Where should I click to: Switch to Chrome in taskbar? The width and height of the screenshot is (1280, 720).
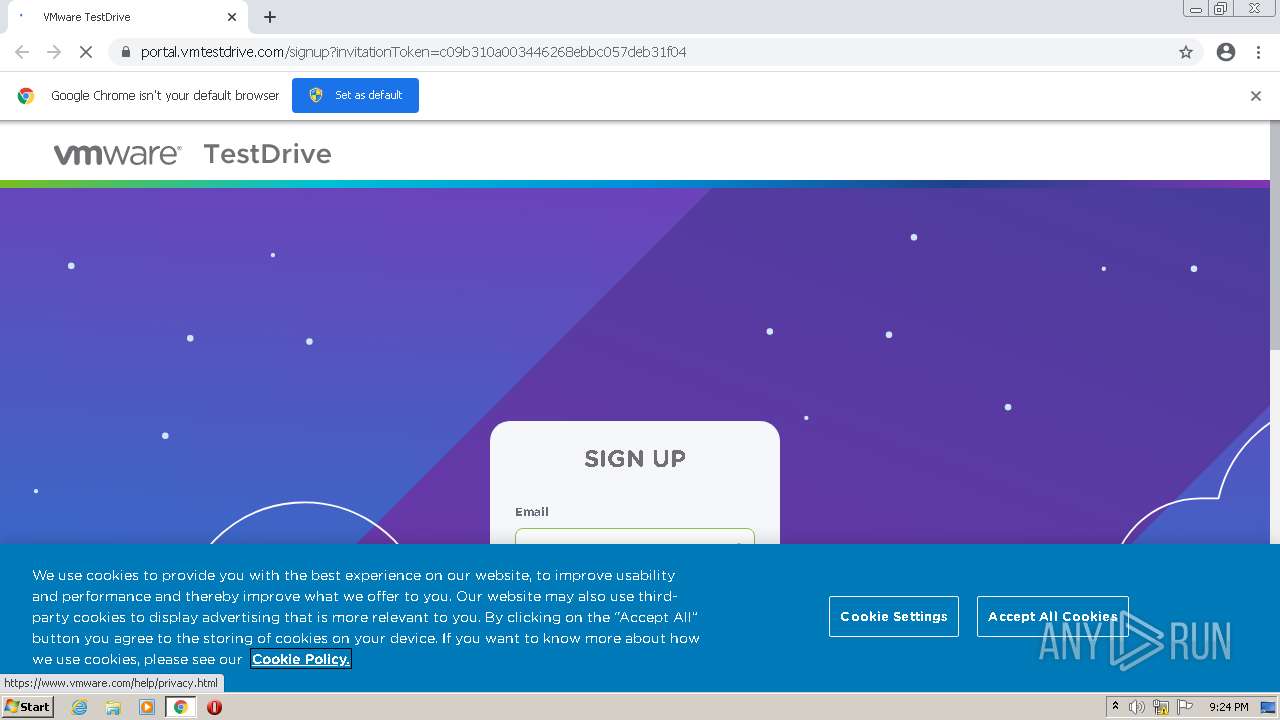click(x=180, y=707)
